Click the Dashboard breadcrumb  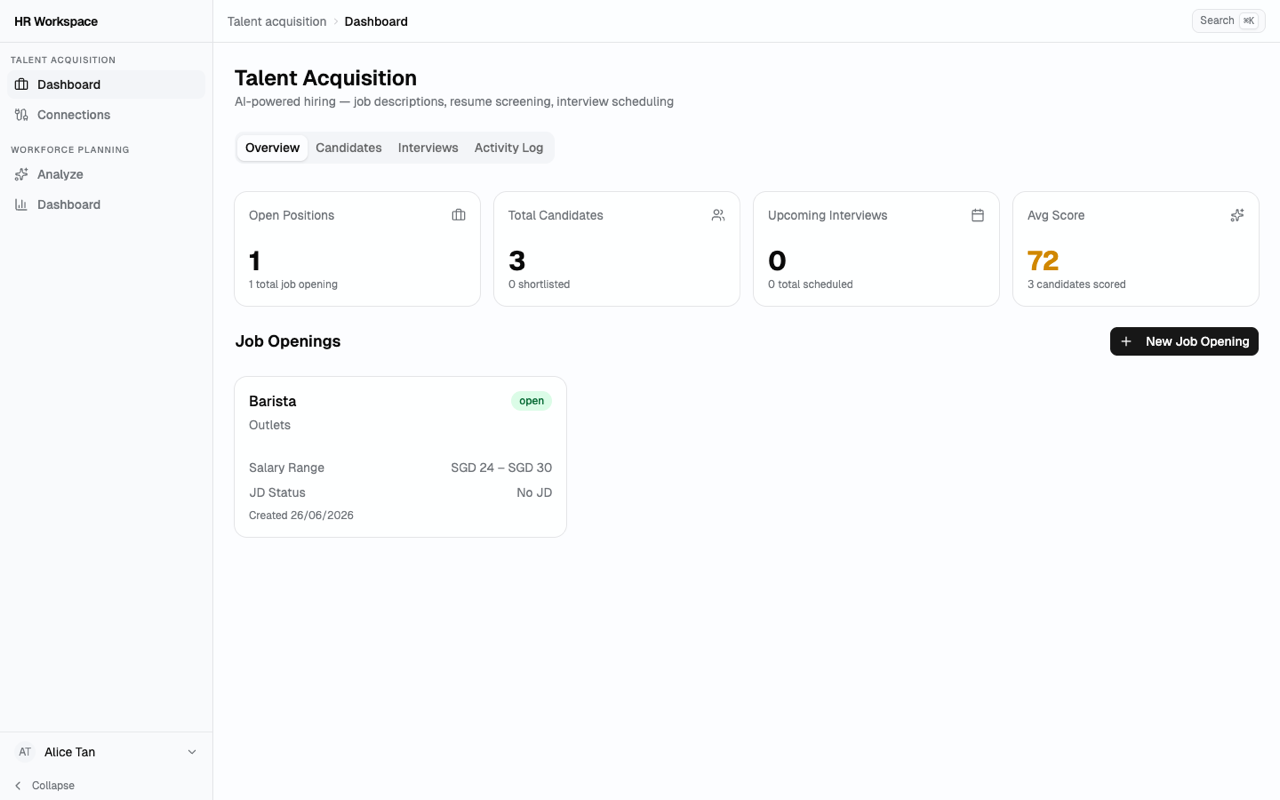click(x=376, y=21)
